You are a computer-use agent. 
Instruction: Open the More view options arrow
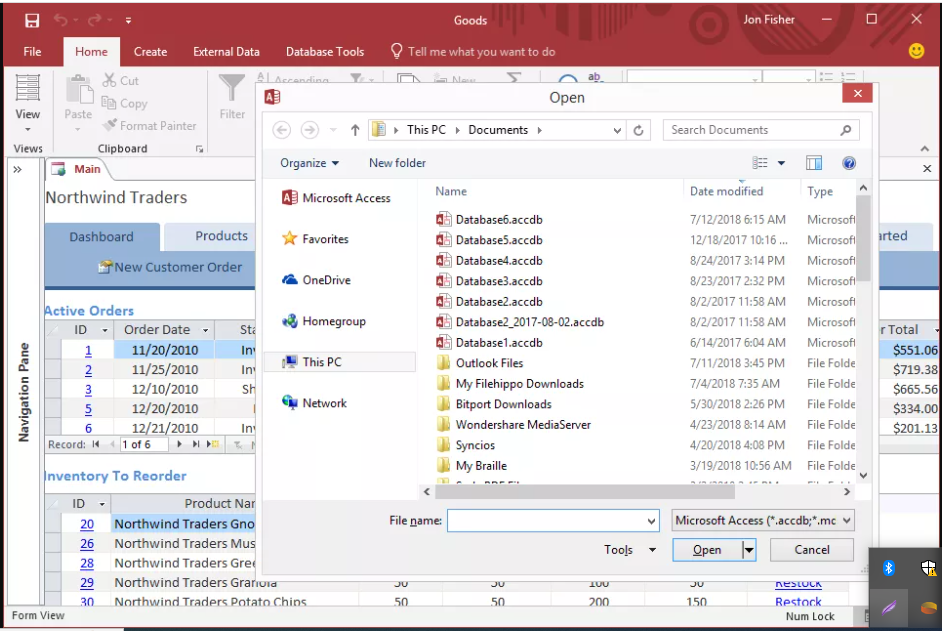pyautogui.click(x=782, y=163)
